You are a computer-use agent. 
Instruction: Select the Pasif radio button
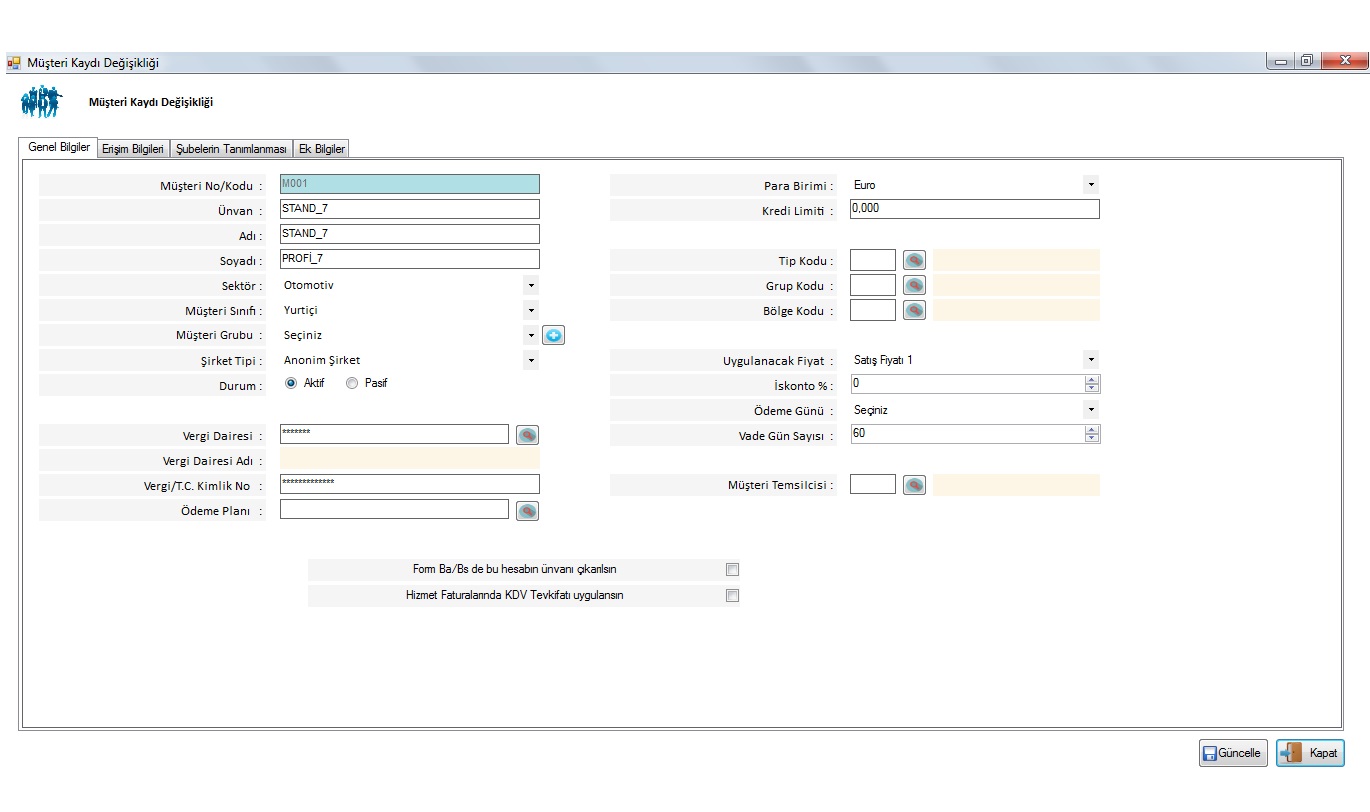click(352, 384)
